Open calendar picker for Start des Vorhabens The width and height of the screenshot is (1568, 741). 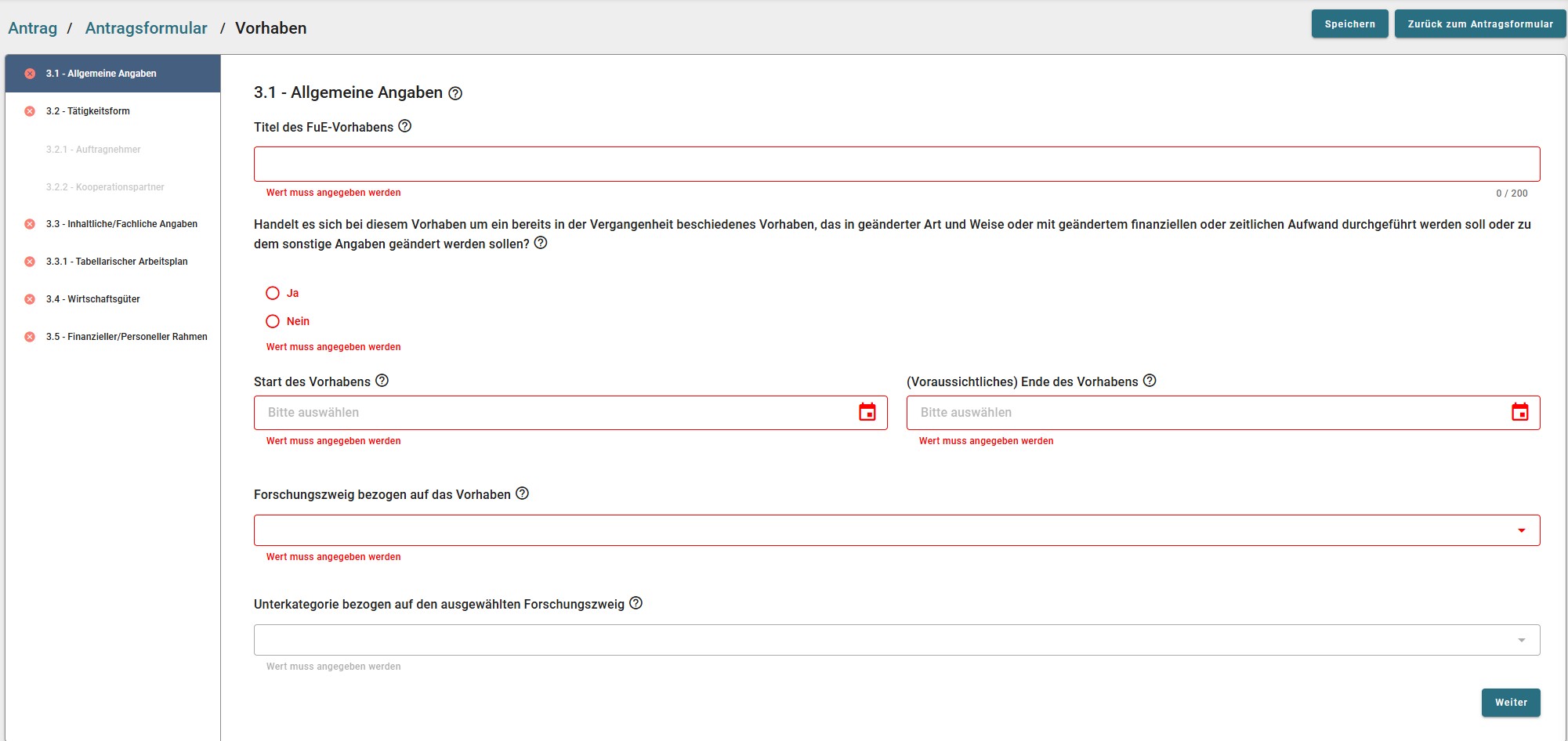(x=867, y=412)
